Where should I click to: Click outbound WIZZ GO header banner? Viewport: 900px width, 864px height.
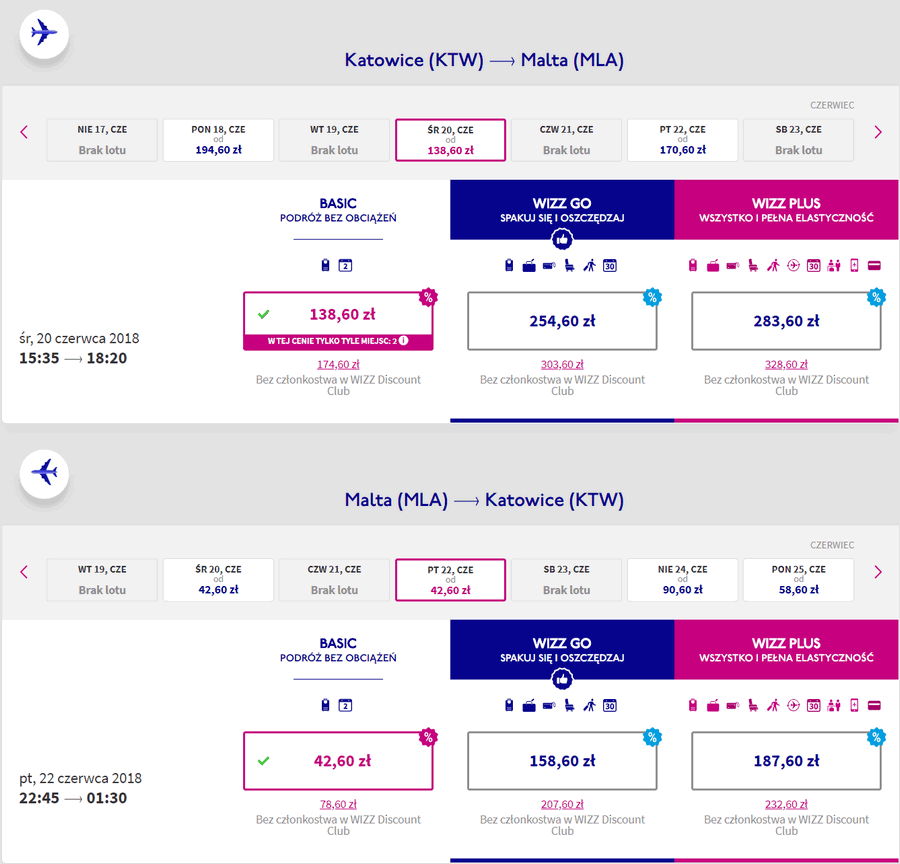click(x=562, y=210)
